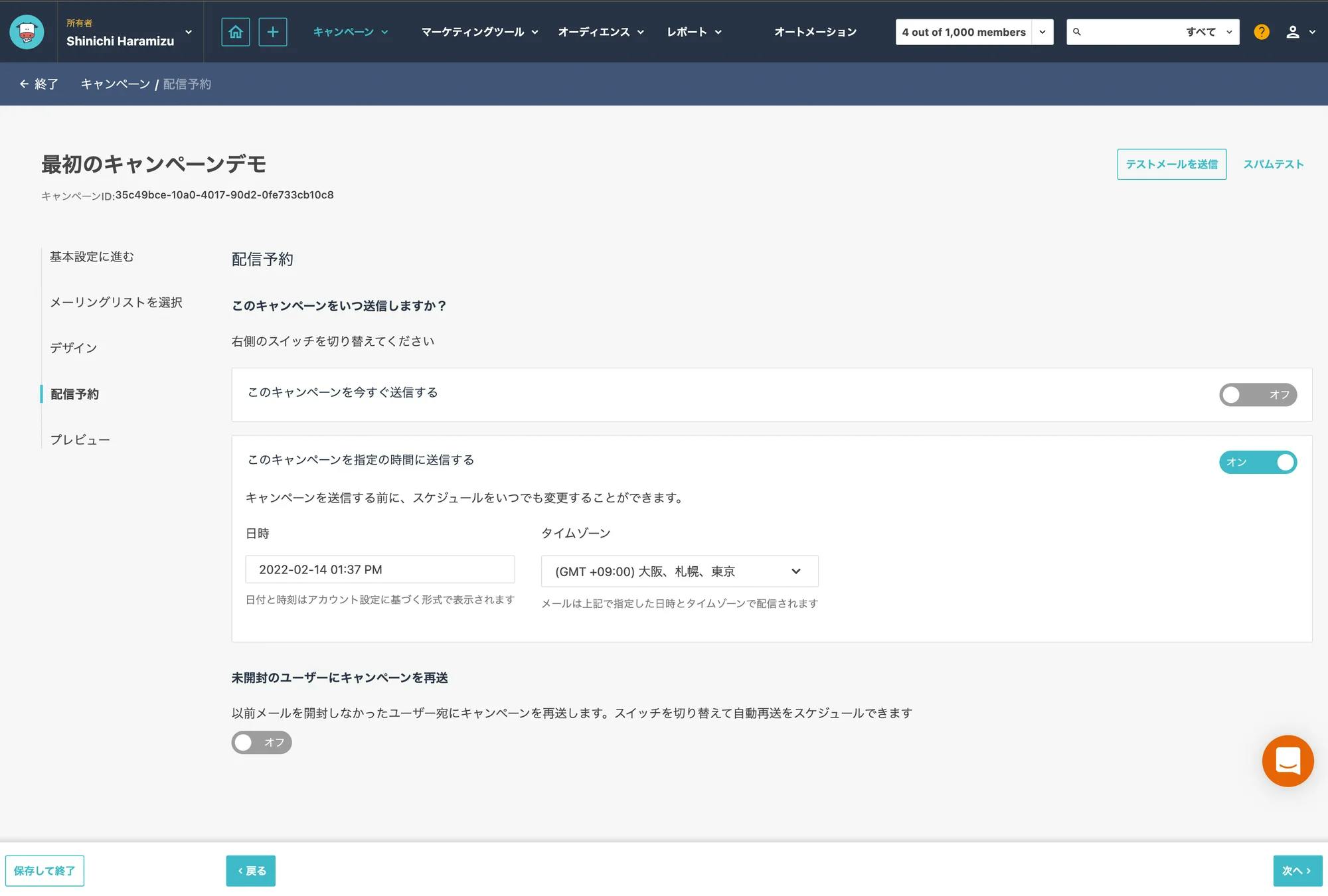Go to the メーリングリストを選択 step

click(116, 302)
